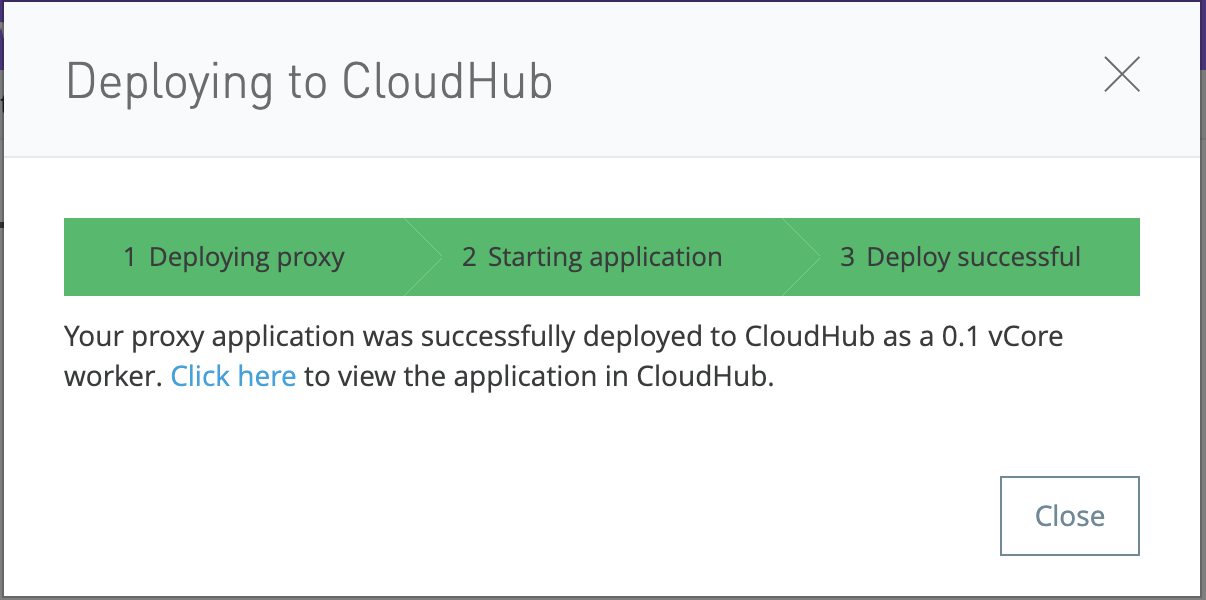Click the step number 1 indicator
The width and height of the screenshot is (1206, 600).
(x=129, y=258)
